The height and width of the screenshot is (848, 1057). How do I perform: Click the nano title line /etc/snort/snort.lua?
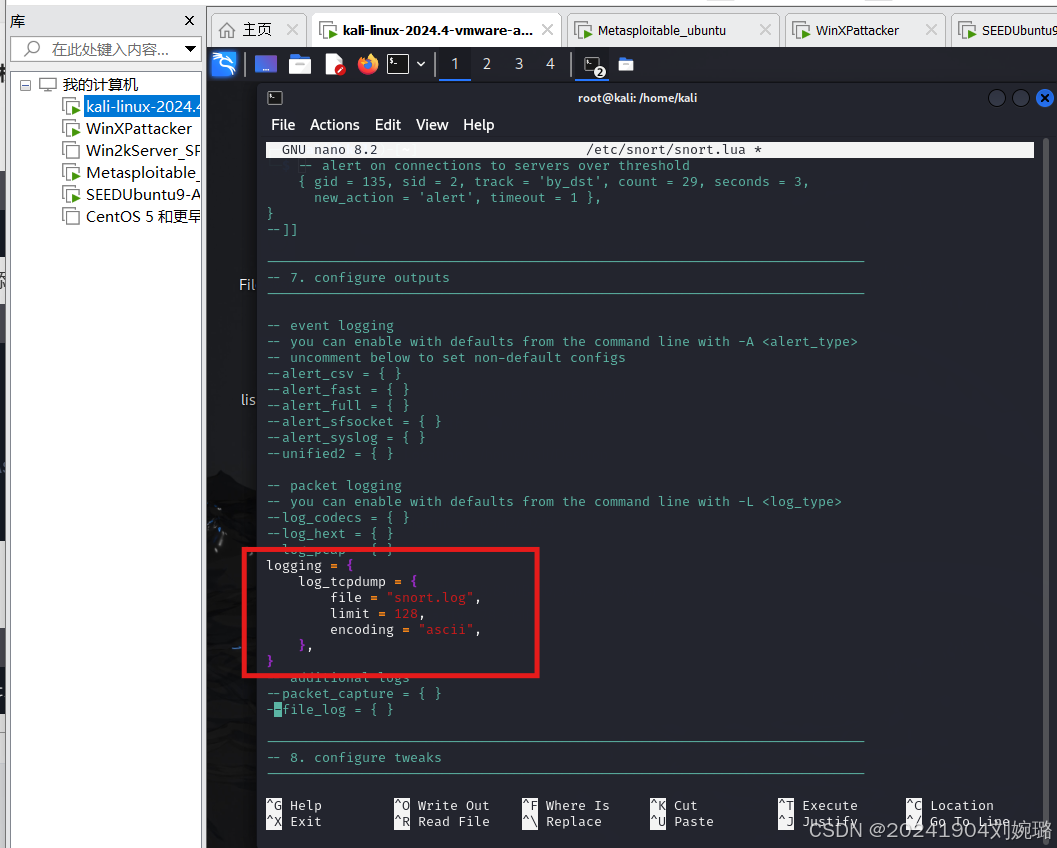tap(673, 150)
